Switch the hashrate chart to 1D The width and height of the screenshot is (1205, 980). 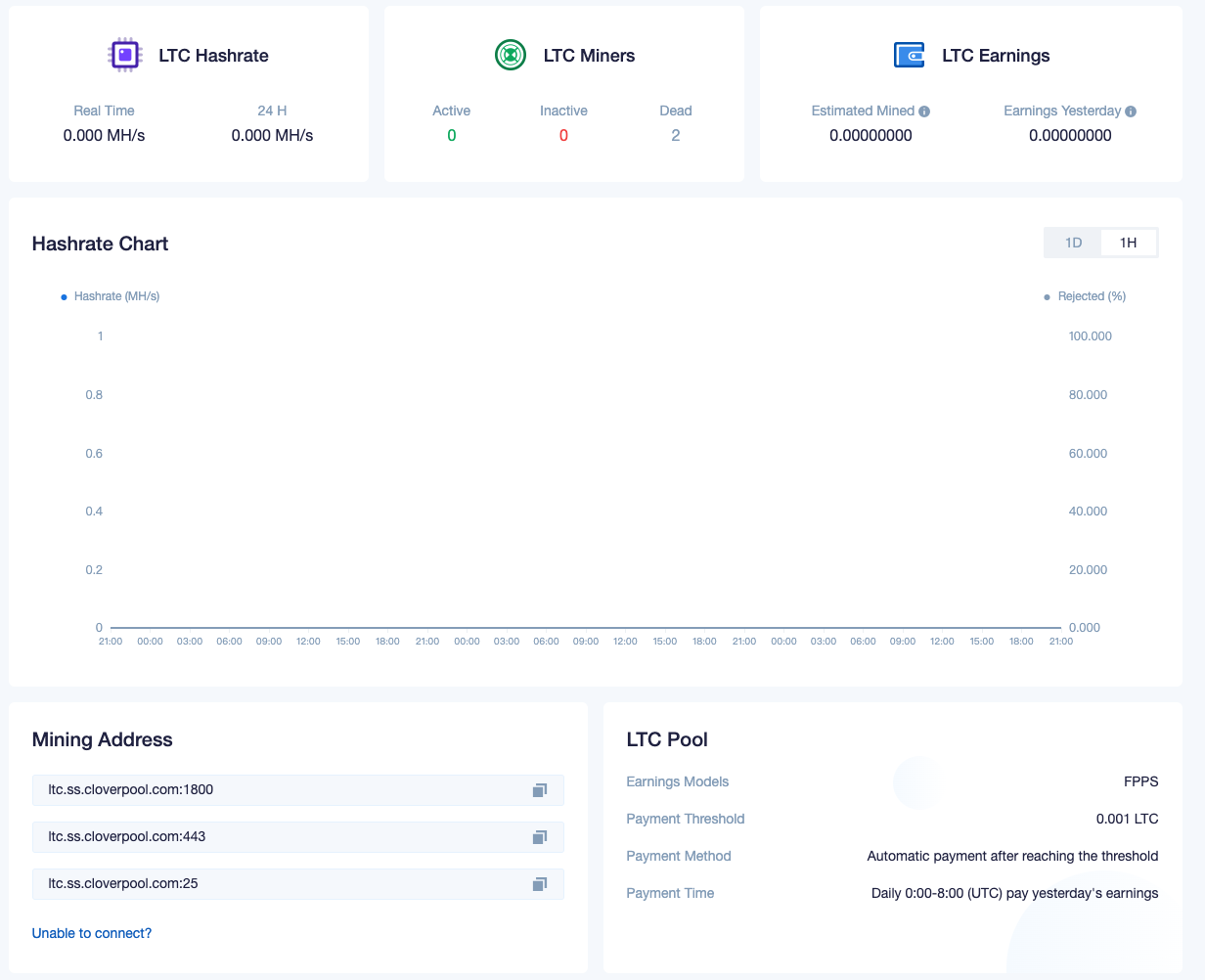tap(1074, 243)
